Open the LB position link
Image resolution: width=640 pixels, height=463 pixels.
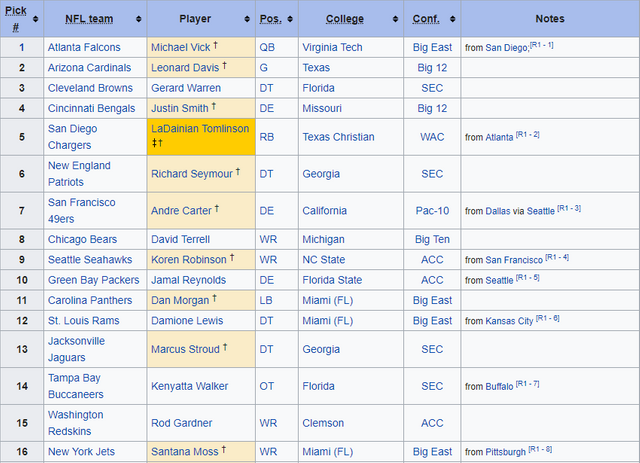[x=266, y=301]
